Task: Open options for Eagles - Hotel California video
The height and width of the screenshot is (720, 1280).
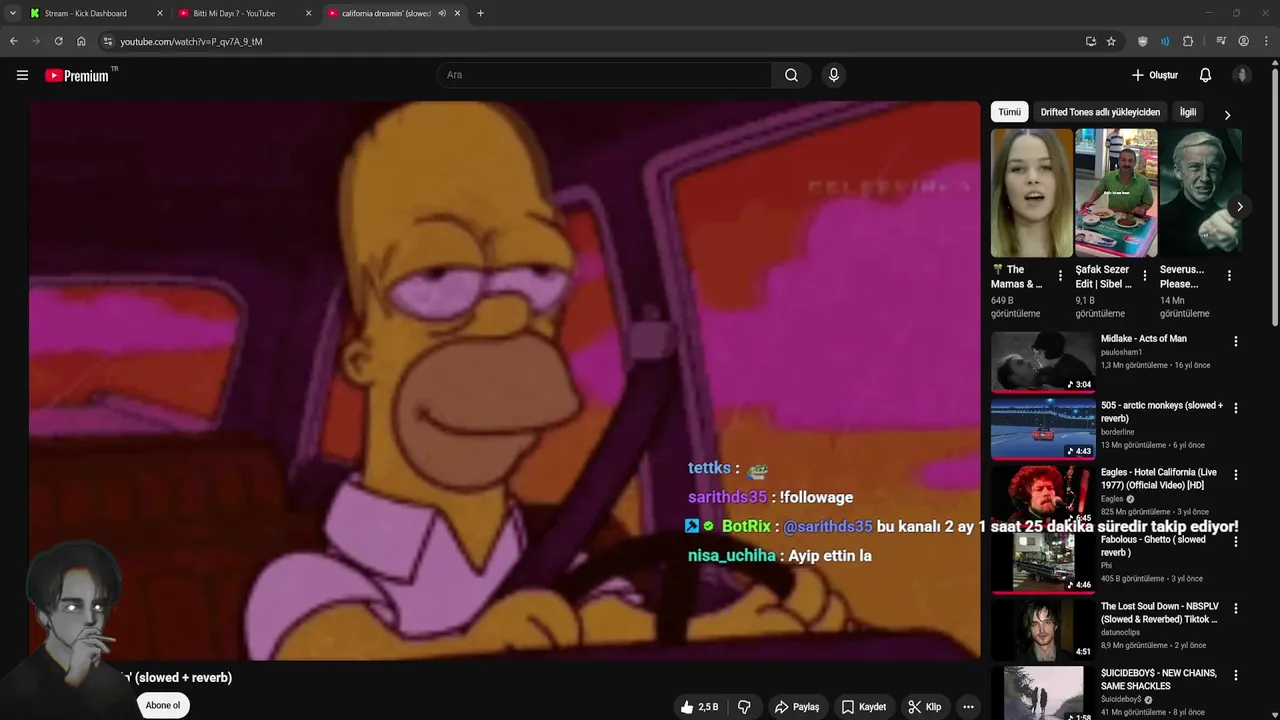Action: point(1236,475)
